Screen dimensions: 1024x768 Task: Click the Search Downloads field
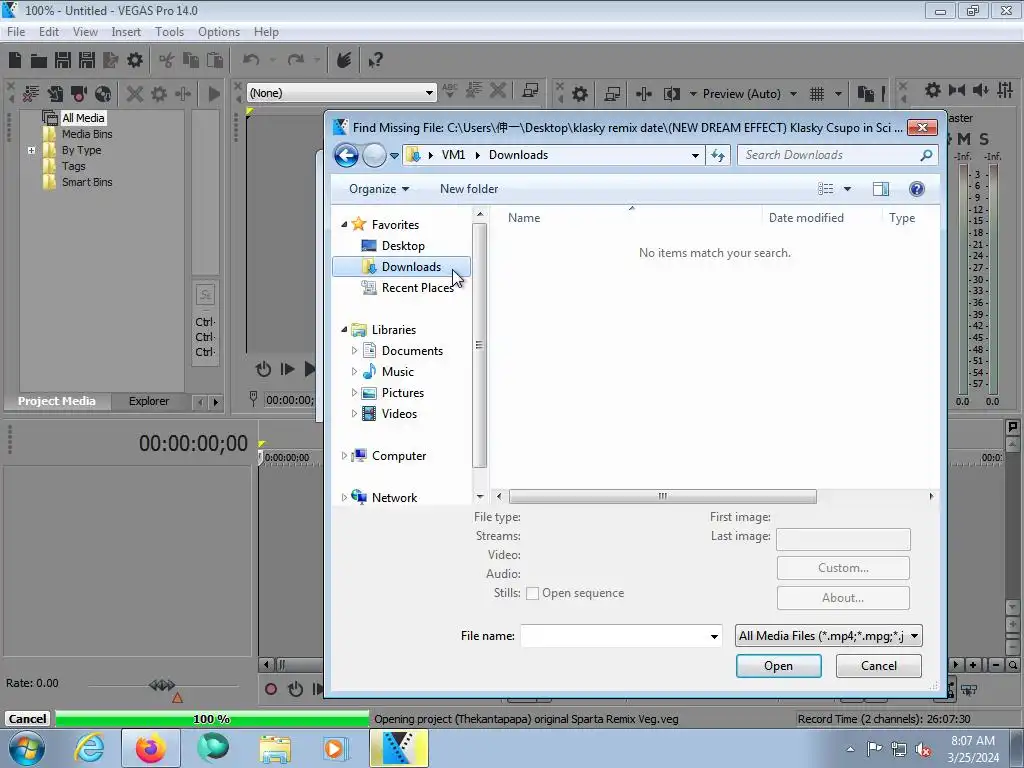(x=838, y=155)
